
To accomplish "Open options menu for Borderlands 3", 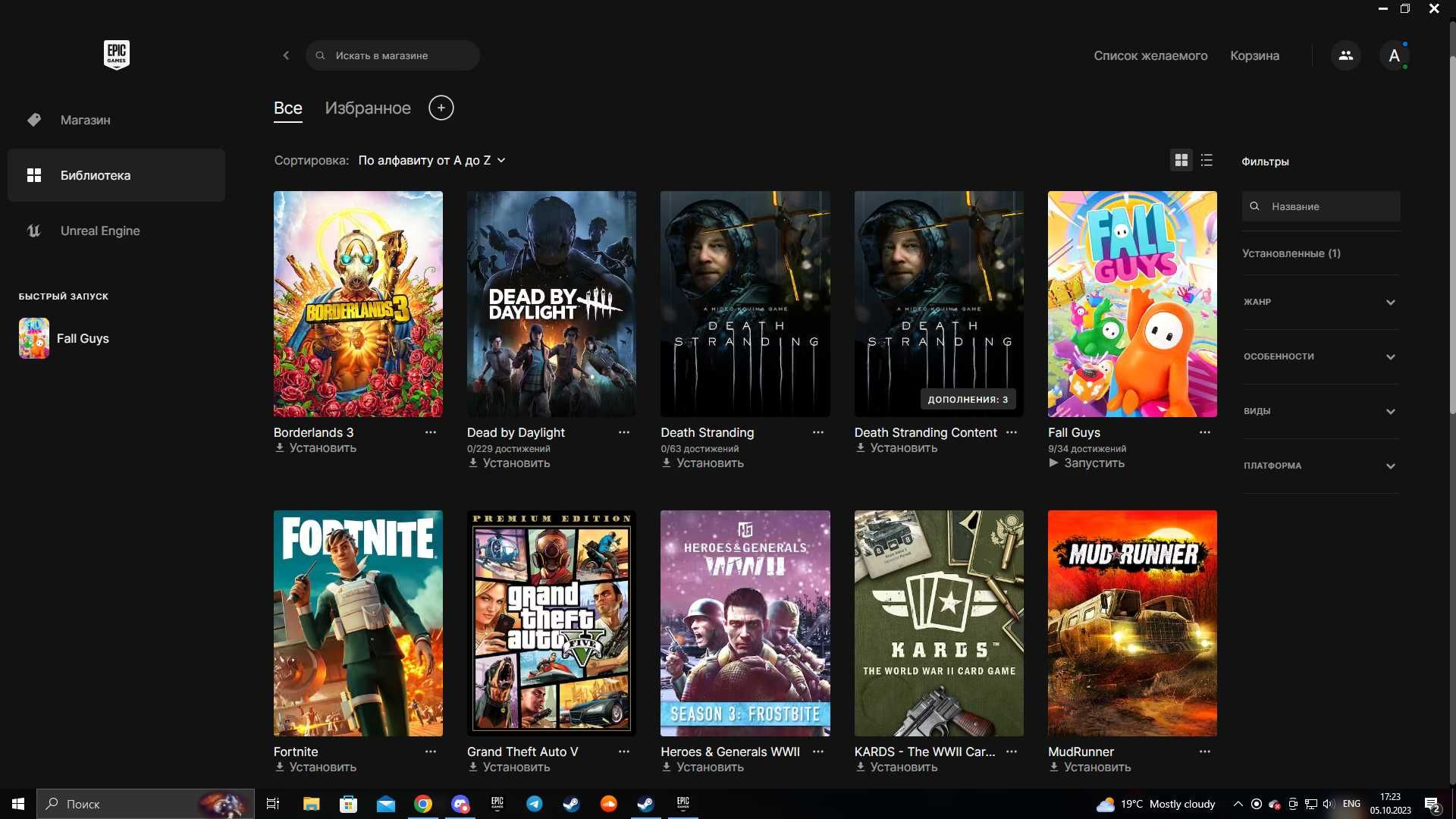I will point(431,432).
